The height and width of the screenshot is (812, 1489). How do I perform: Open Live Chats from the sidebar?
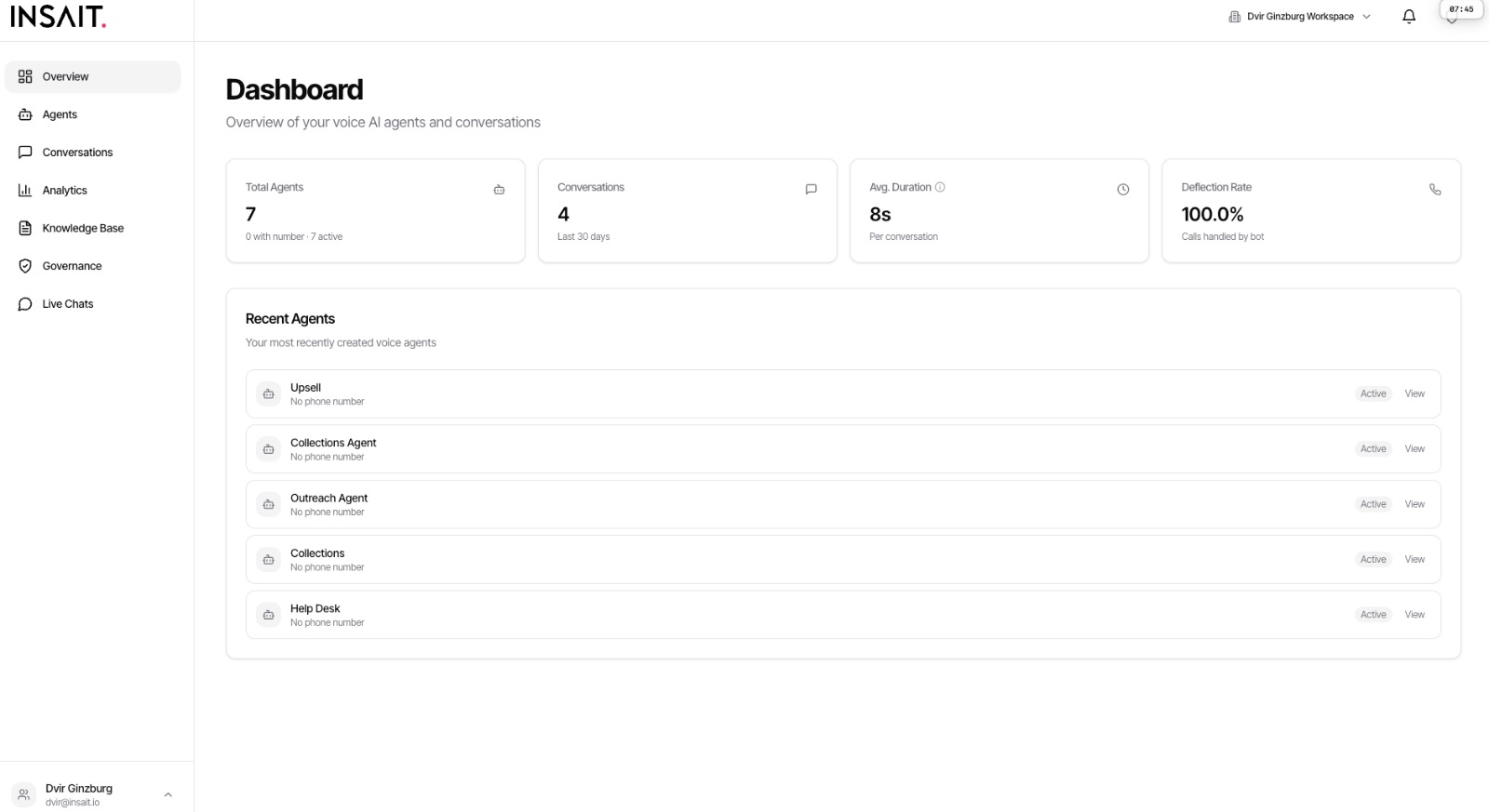tap(68, 304)
